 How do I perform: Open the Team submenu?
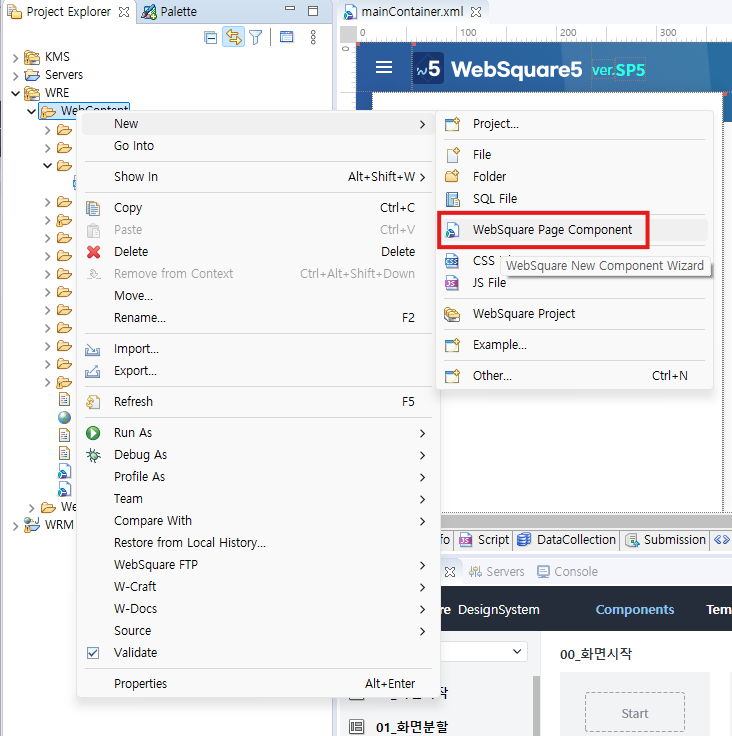point(256,499)
